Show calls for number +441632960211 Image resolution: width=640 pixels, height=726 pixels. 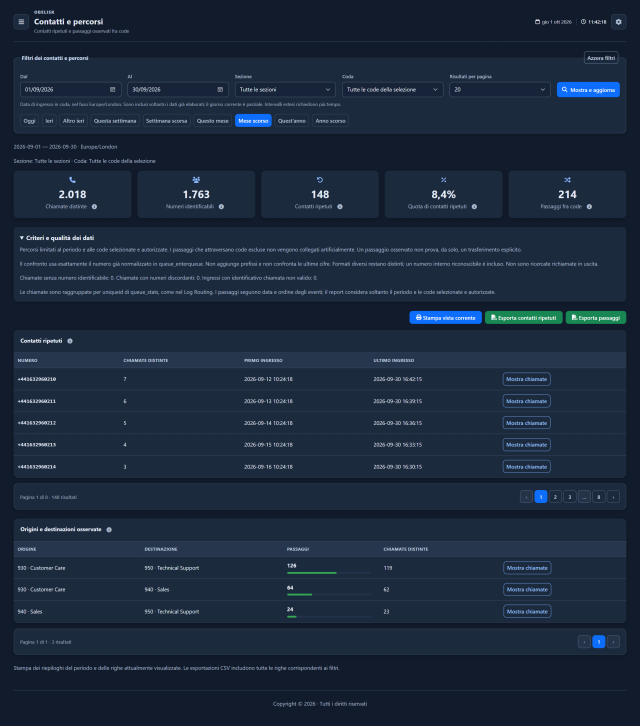click(x=527, y=401)
